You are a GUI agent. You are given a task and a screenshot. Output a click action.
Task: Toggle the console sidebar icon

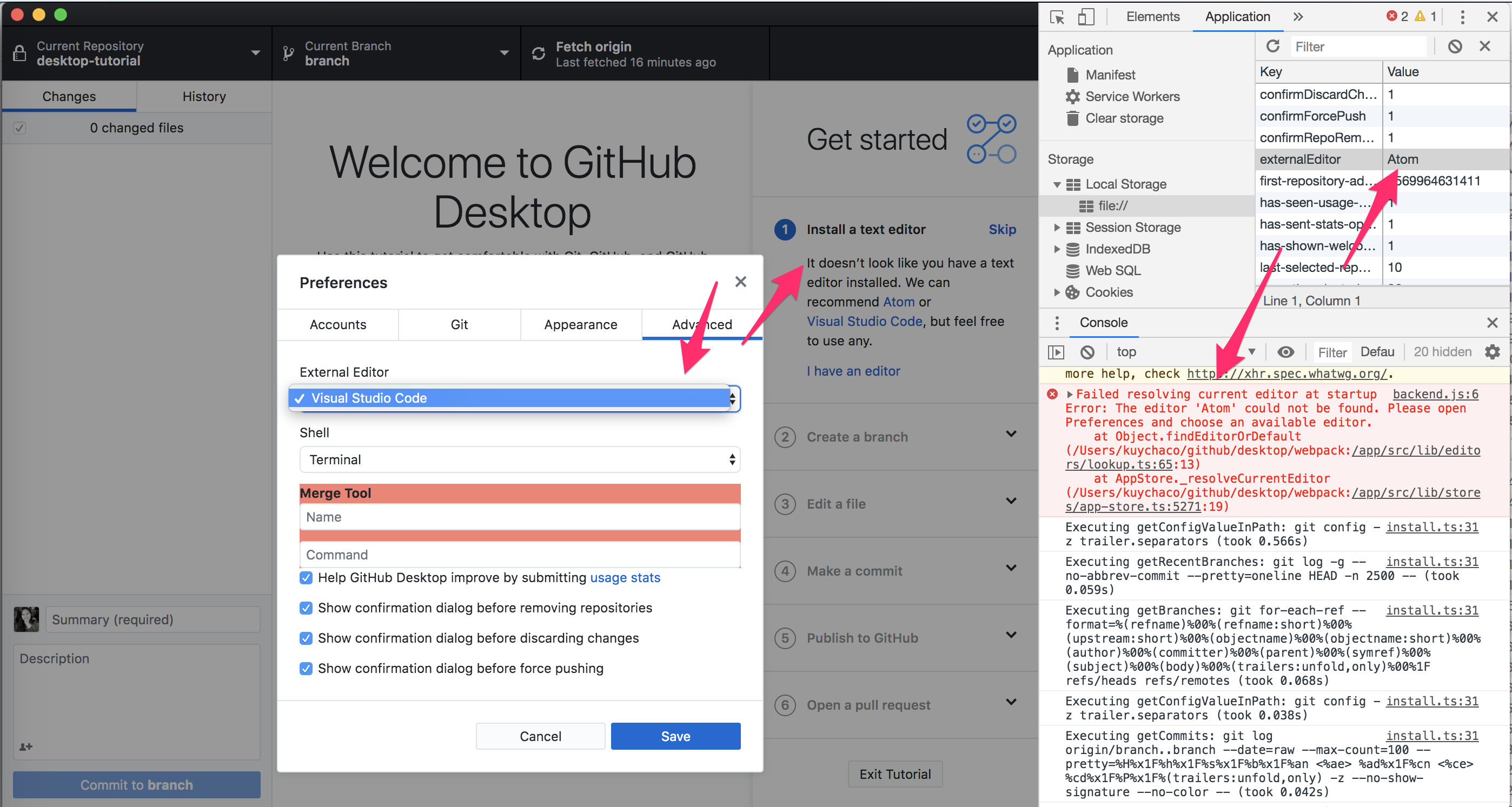click(1056, 352)
